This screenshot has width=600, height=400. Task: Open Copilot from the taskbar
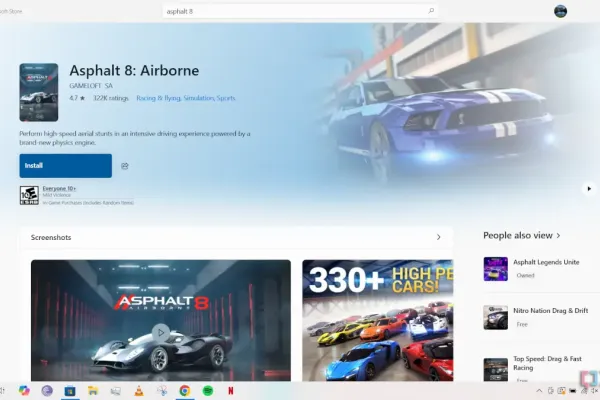tap(24, 390)
